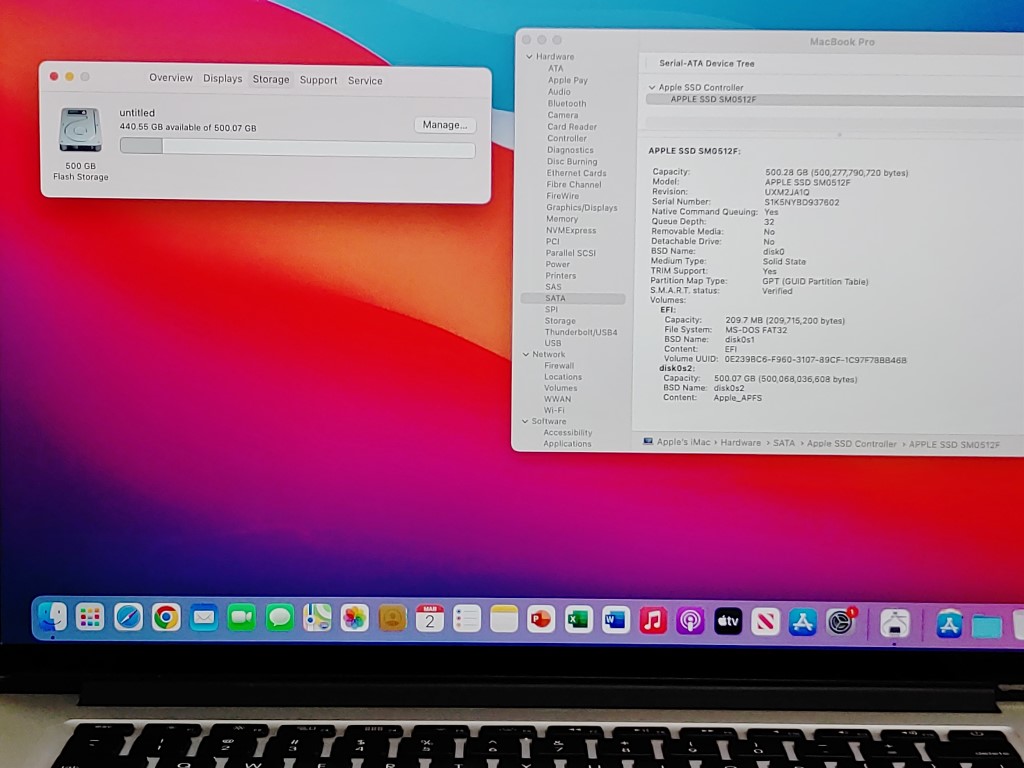This screenshot has height=768, width=1024.
Task: Select the Storage tab in About This Mac
Action: tap(271, 79)
